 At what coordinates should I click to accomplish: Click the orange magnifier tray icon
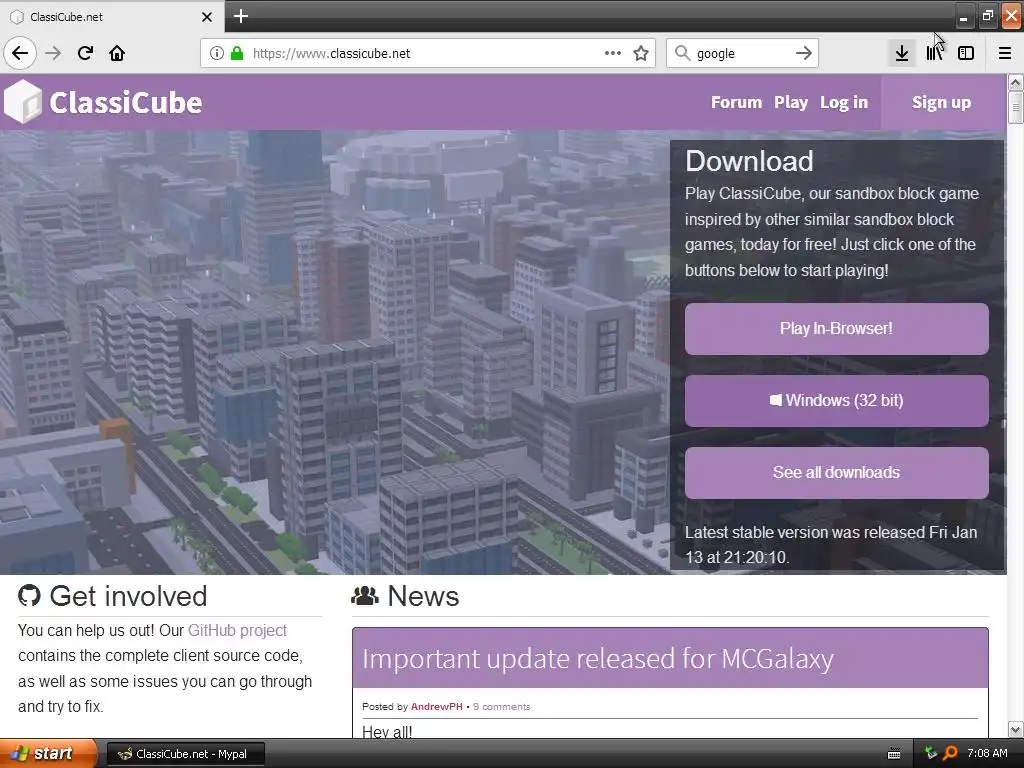tap(950, 754)
